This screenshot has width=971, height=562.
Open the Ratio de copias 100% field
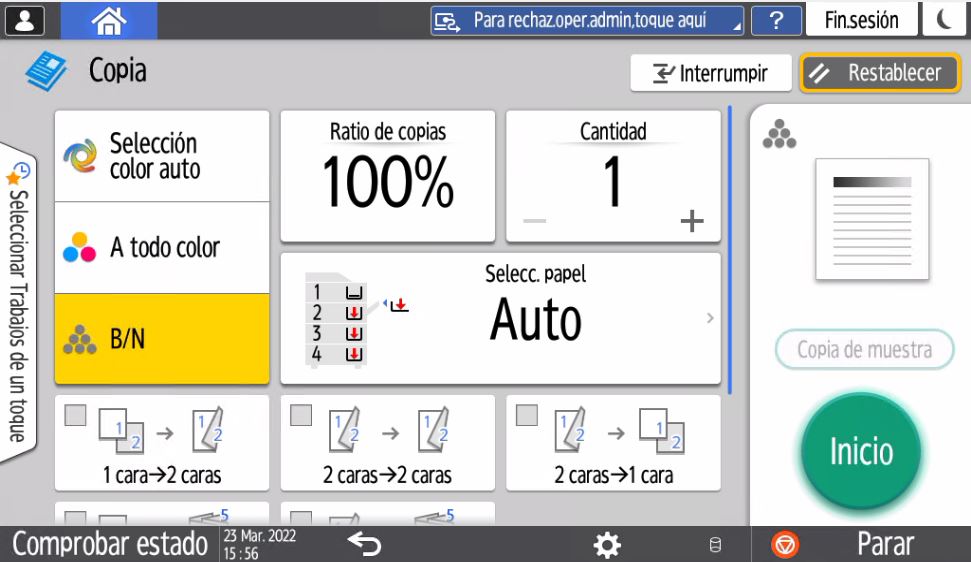pyautogui.click(x=387, y=176)
